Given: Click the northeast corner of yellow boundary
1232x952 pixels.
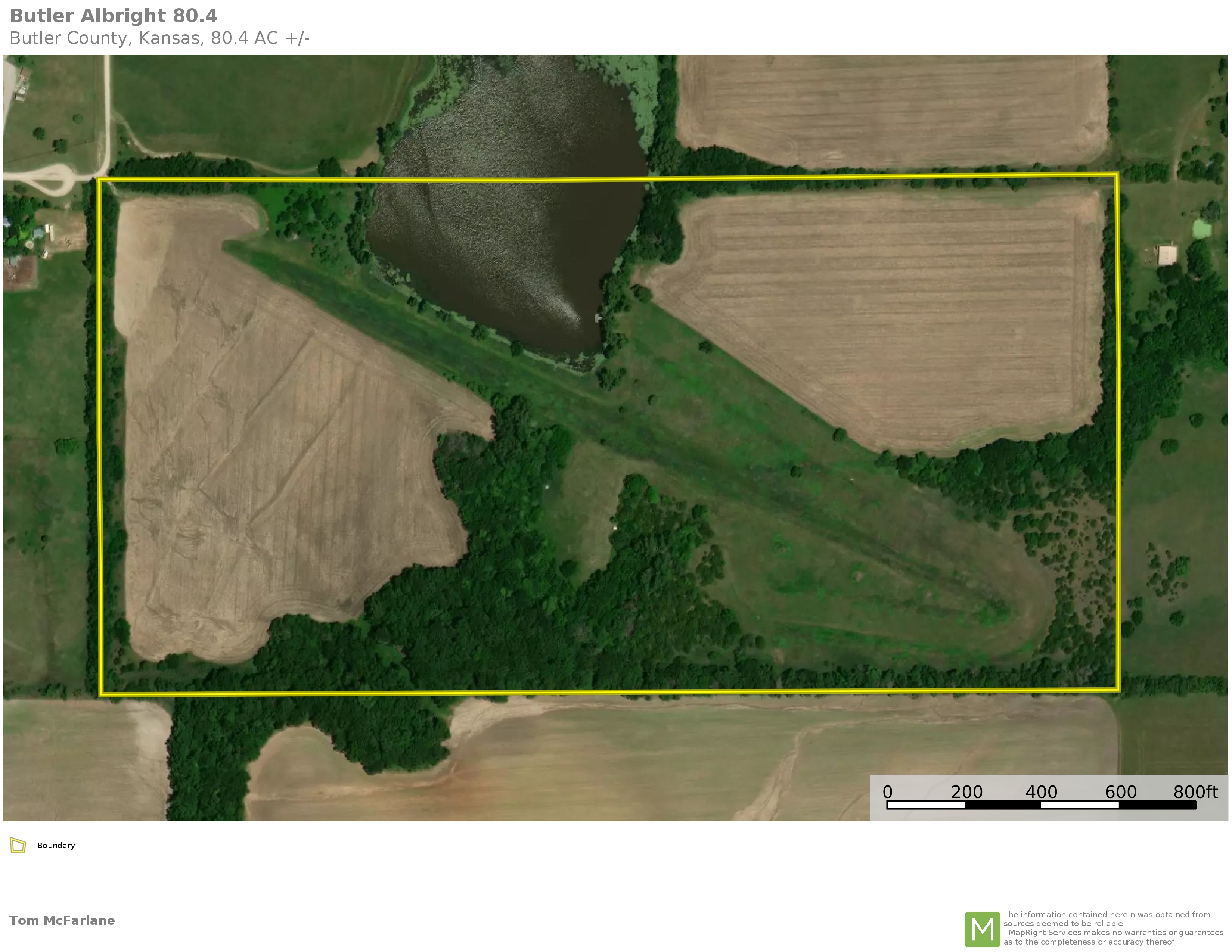Looking at the screenshot, I should (x=1117, y=175).
